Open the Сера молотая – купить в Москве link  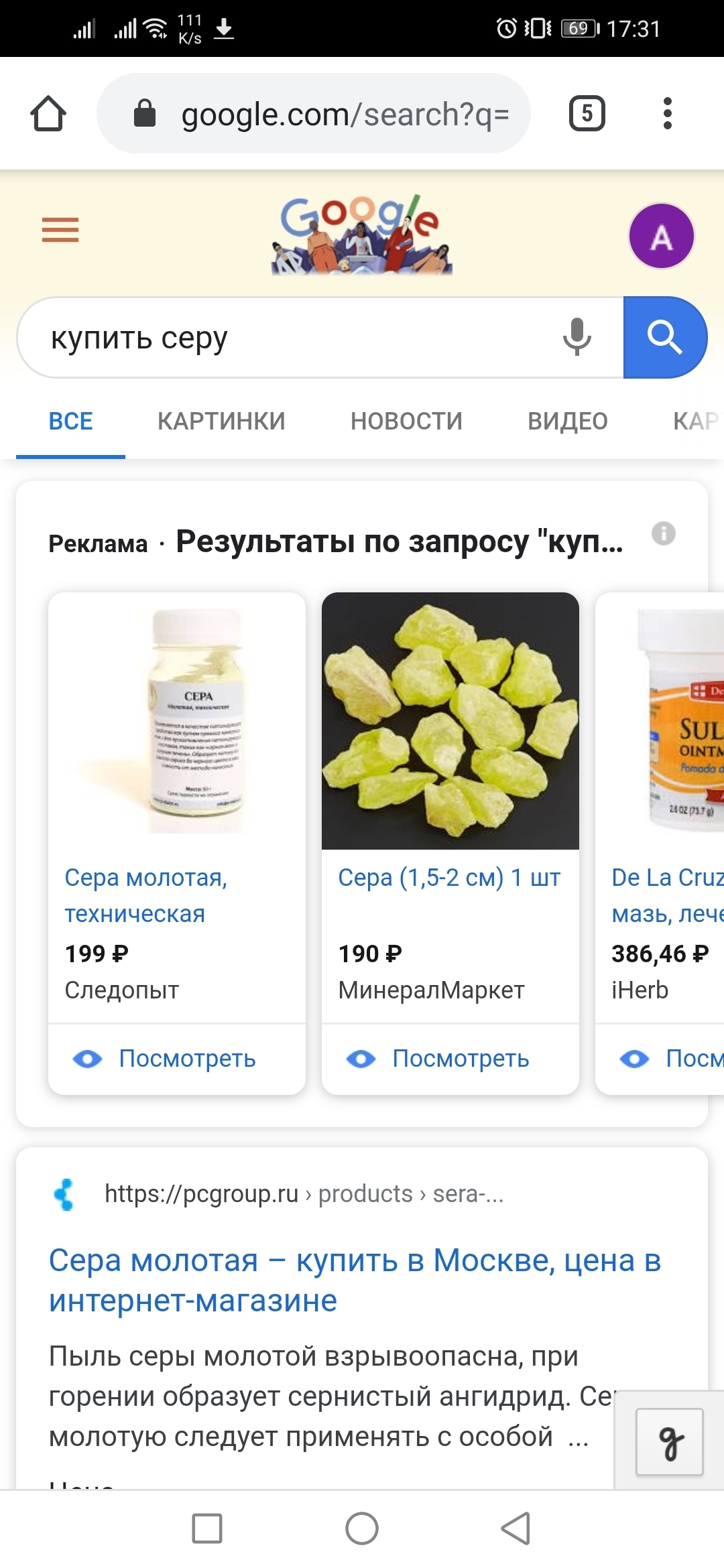(x=355, y=1281)
